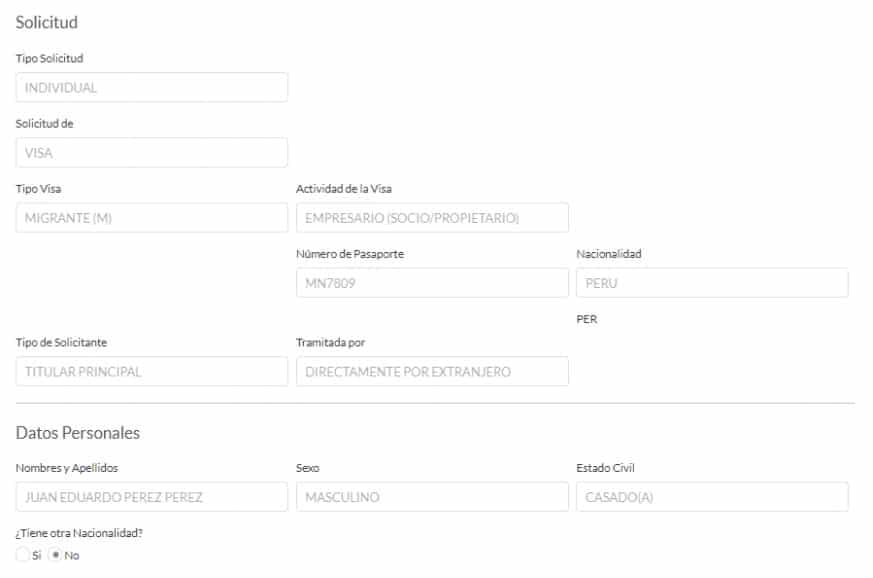Click the 'Tramitada por' label text

330,343
